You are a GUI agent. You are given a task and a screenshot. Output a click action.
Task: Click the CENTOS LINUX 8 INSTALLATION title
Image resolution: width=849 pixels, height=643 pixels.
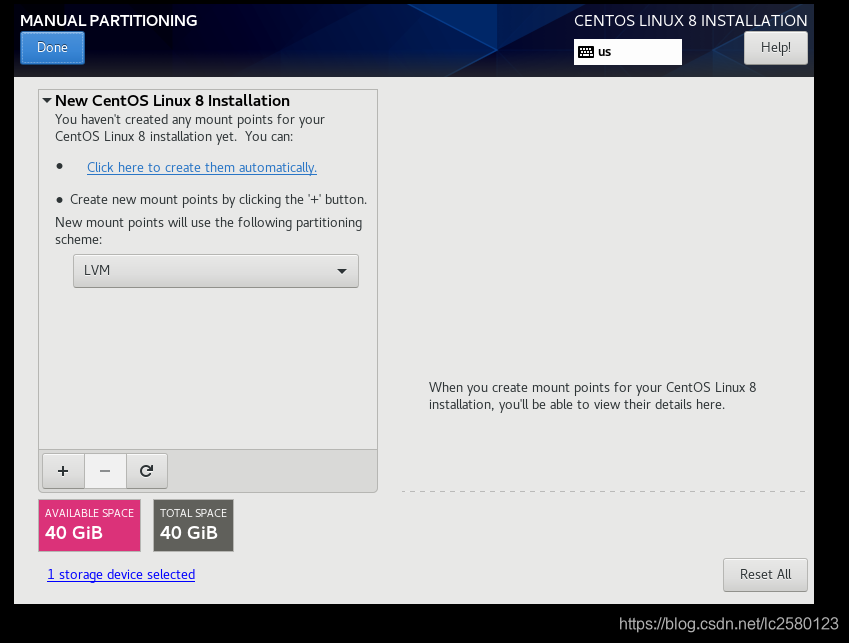pos(690,21)
